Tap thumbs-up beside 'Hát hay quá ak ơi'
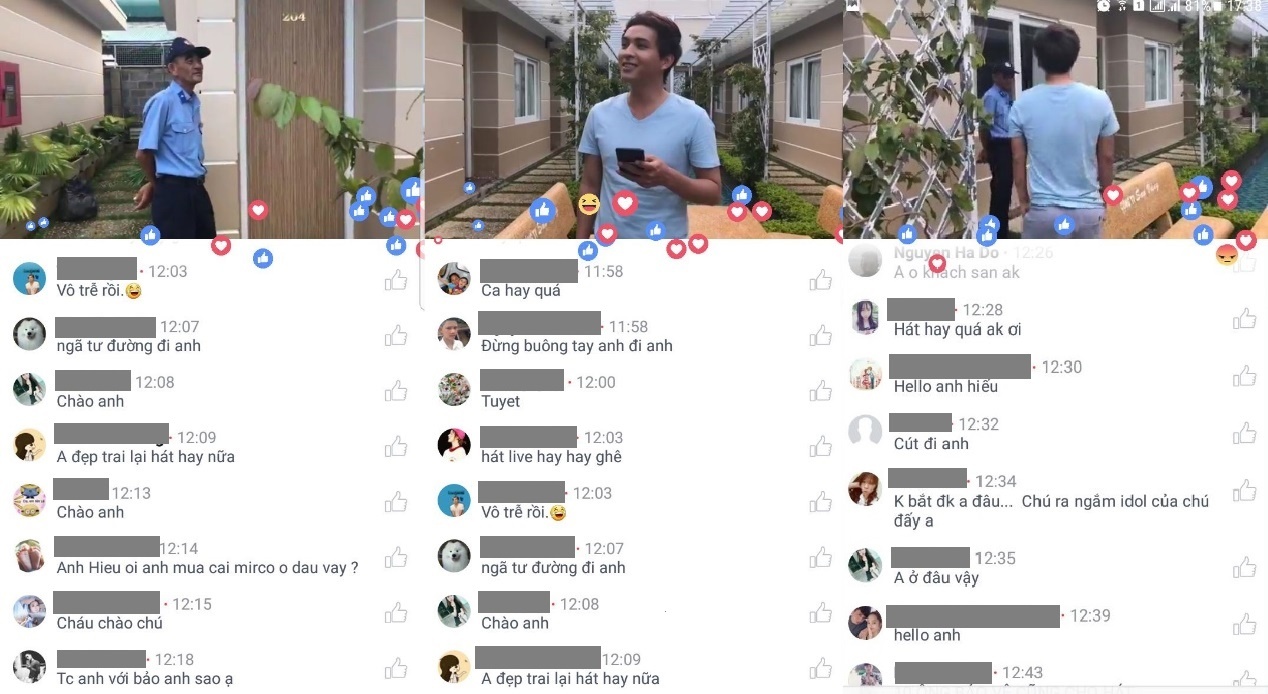The width and height of the screenshot is (1268, 694). [x=1245, y=319]
